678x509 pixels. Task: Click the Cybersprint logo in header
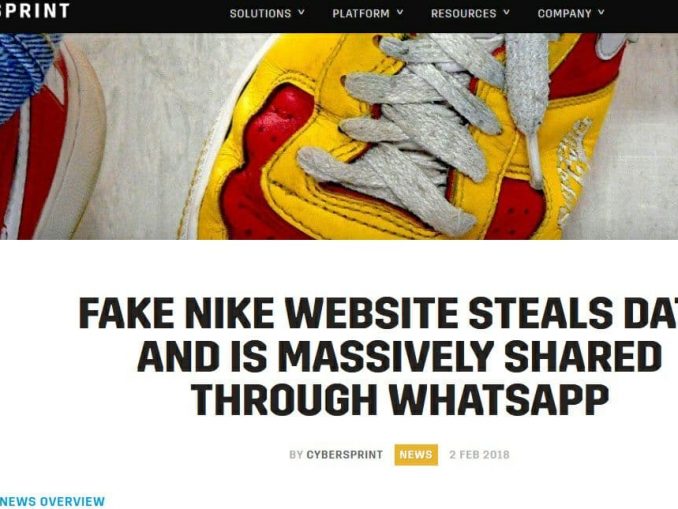pos(35,11)
